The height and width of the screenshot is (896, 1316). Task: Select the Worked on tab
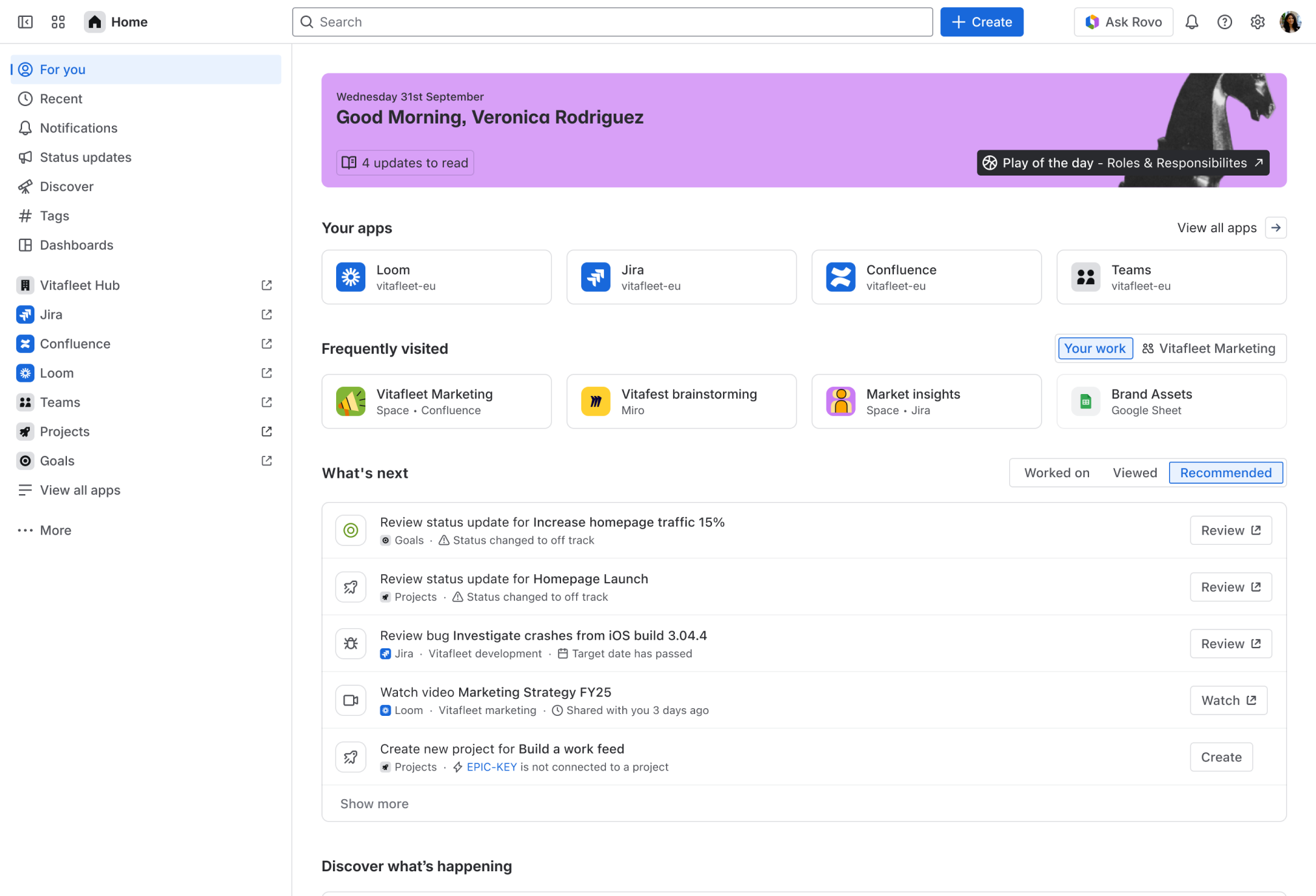[x=1057, y=473]
